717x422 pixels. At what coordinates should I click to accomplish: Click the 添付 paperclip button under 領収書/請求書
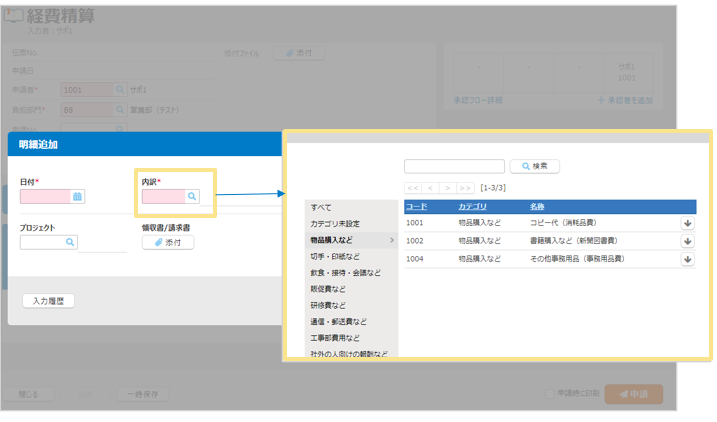coord(168,242)
